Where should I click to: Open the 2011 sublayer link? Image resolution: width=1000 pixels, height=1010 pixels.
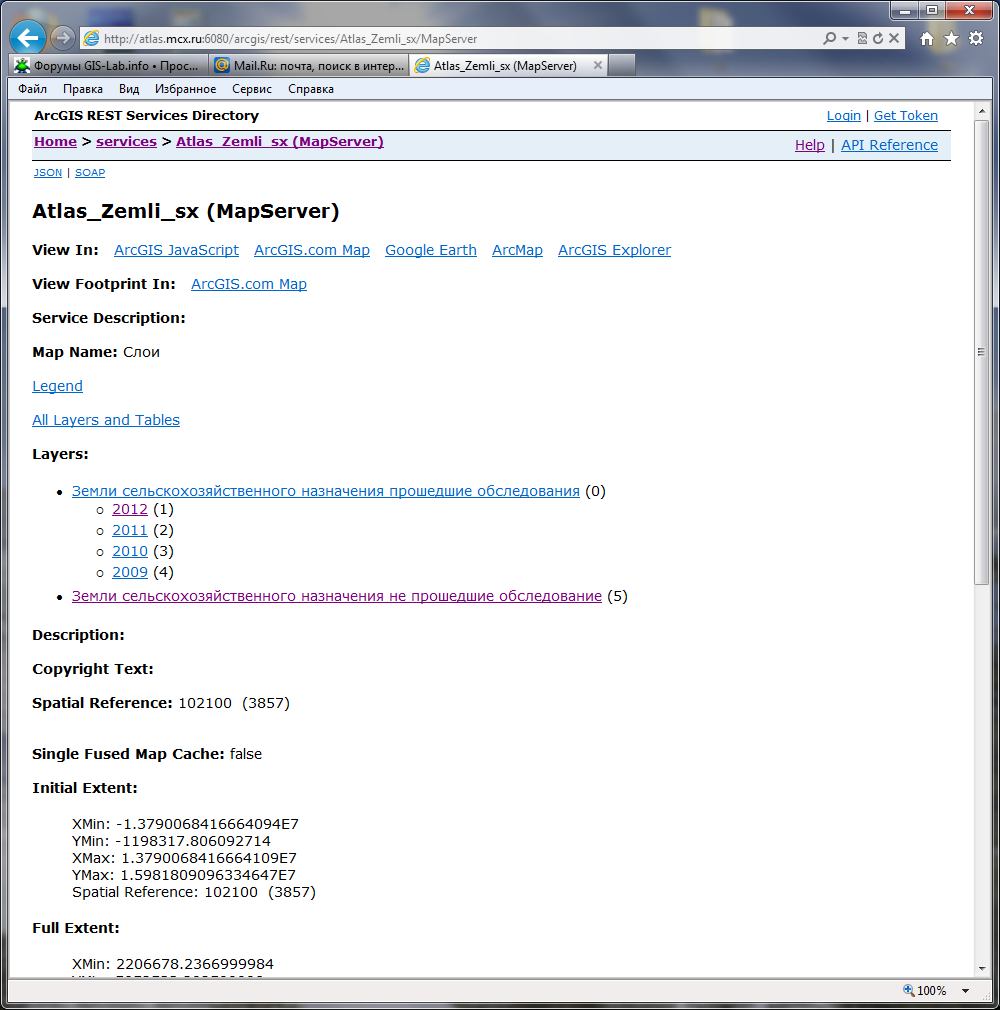pos(130,530)
